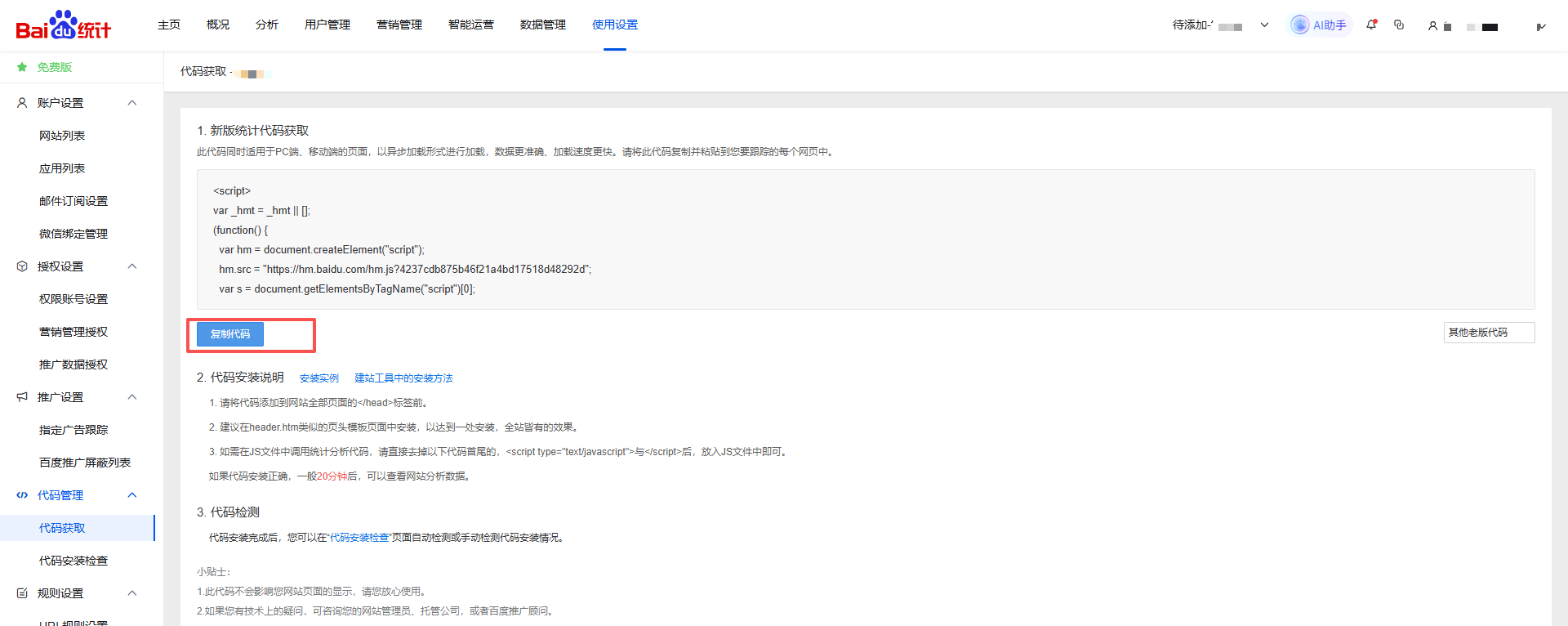Click the 推广设置 megaphone icon
This screenshot has width=1568, height=626.
(22, 397)
